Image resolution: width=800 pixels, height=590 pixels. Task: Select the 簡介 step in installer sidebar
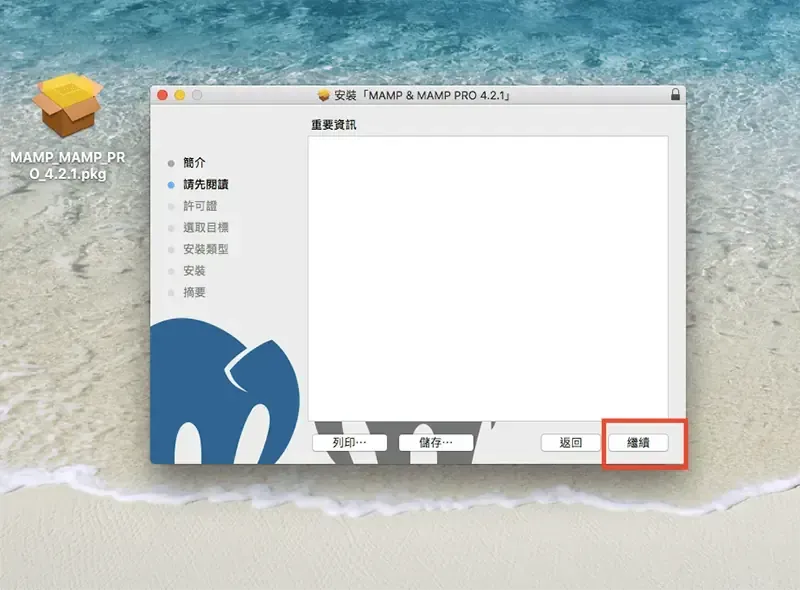pyautogui.click(x=194, y=163)
